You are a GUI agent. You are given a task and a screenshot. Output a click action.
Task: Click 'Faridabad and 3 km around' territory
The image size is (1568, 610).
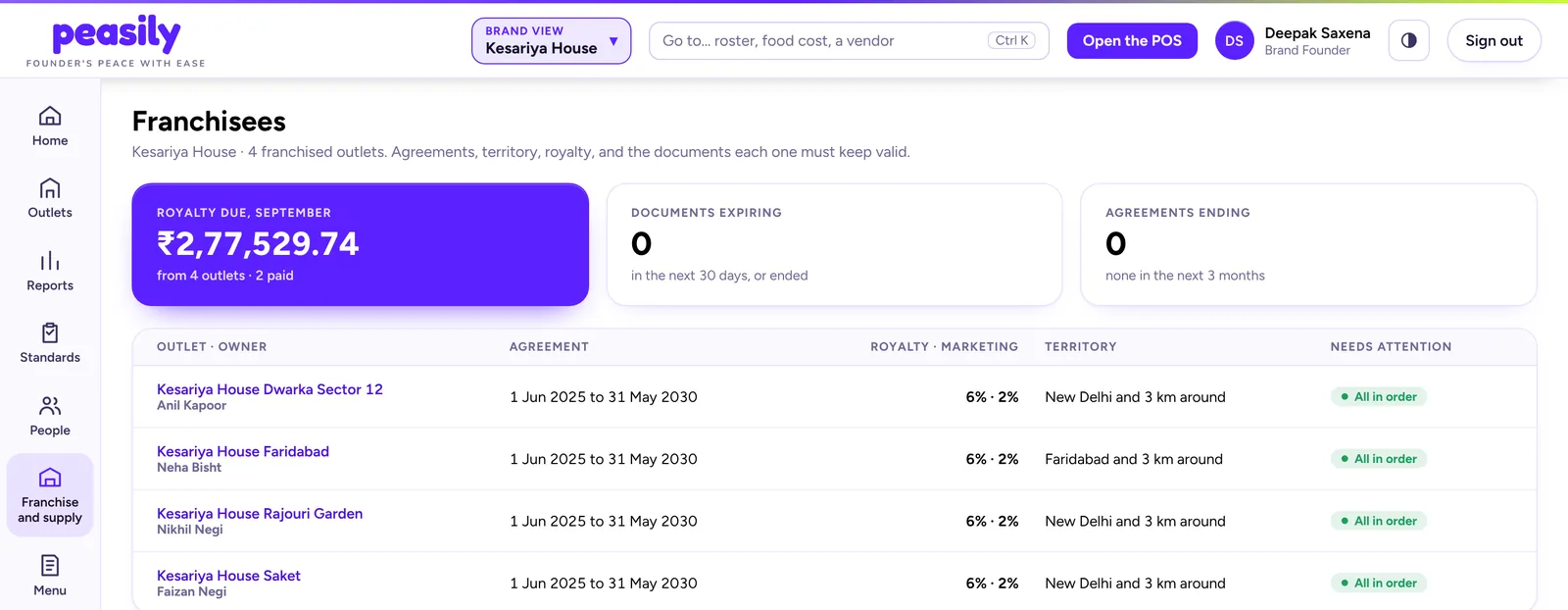[x=1134, y=459]
